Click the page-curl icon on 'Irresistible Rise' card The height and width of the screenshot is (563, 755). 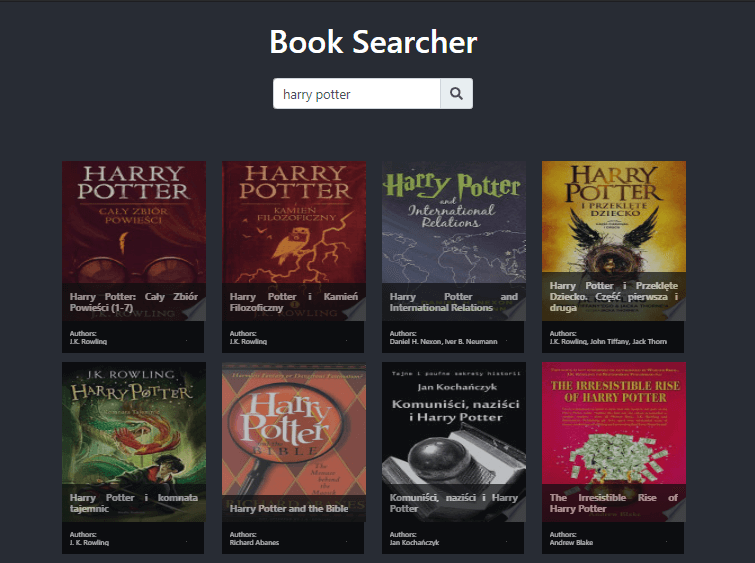click(x=675, y=511)
